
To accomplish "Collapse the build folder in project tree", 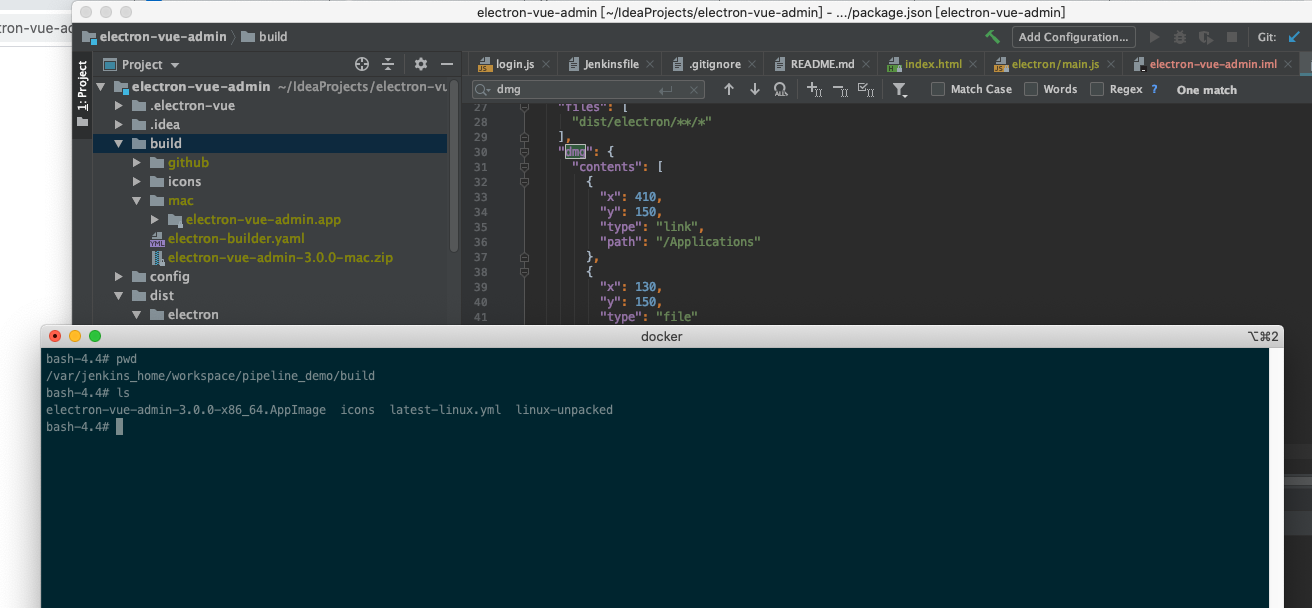I will 119,143.
